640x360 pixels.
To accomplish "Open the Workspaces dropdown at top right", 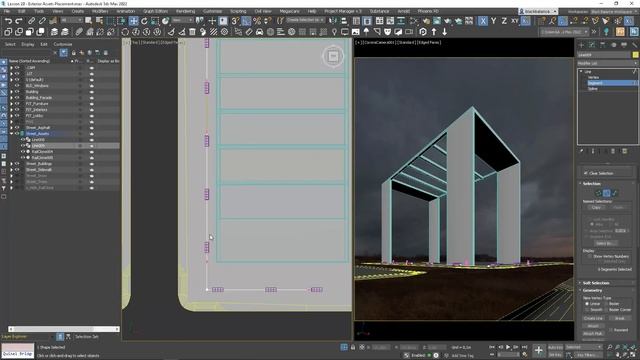I will [613, 11].
